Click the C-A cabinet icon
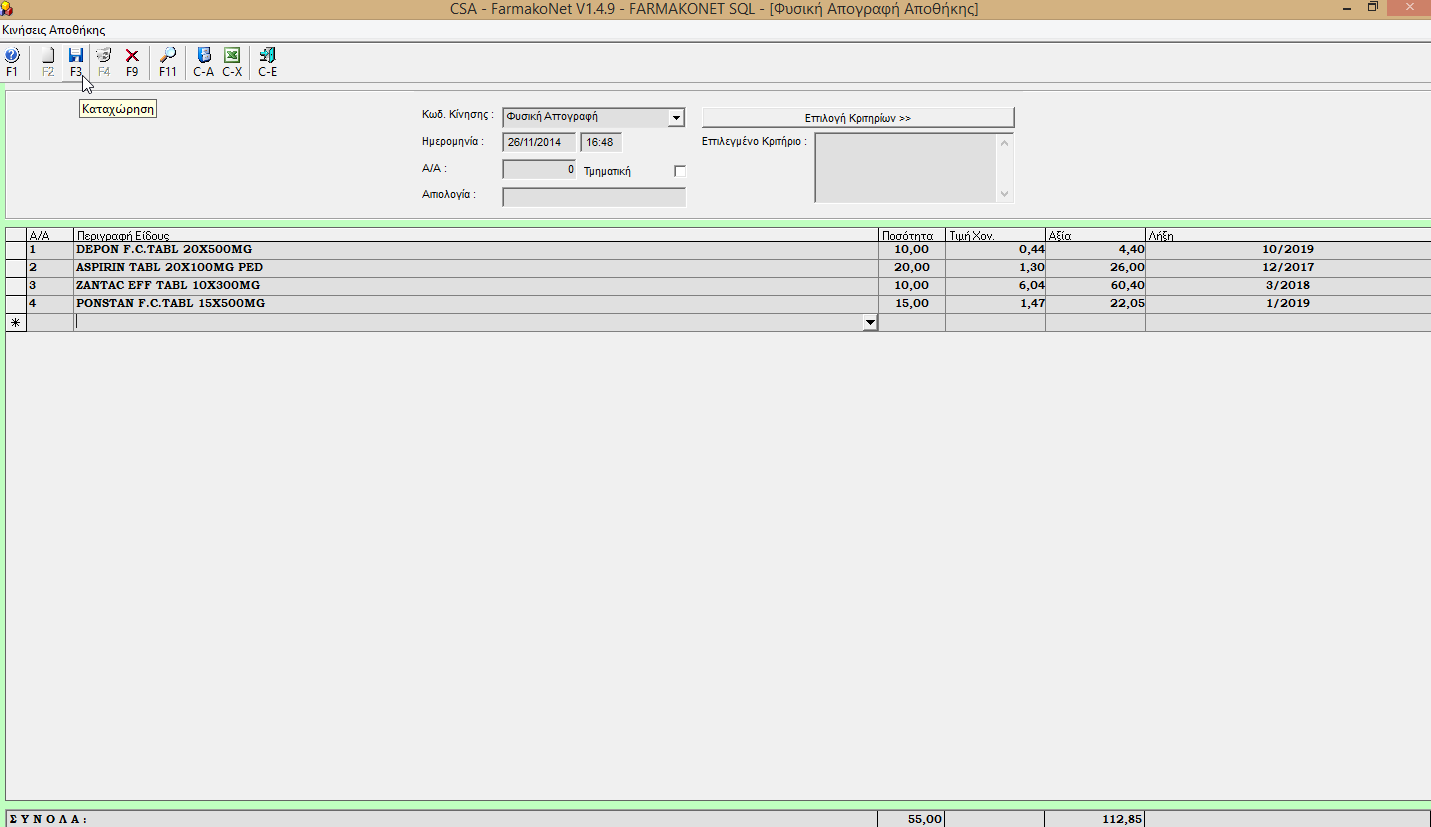The height and width of the screenshot is (827, 1431). pos(204,62)
